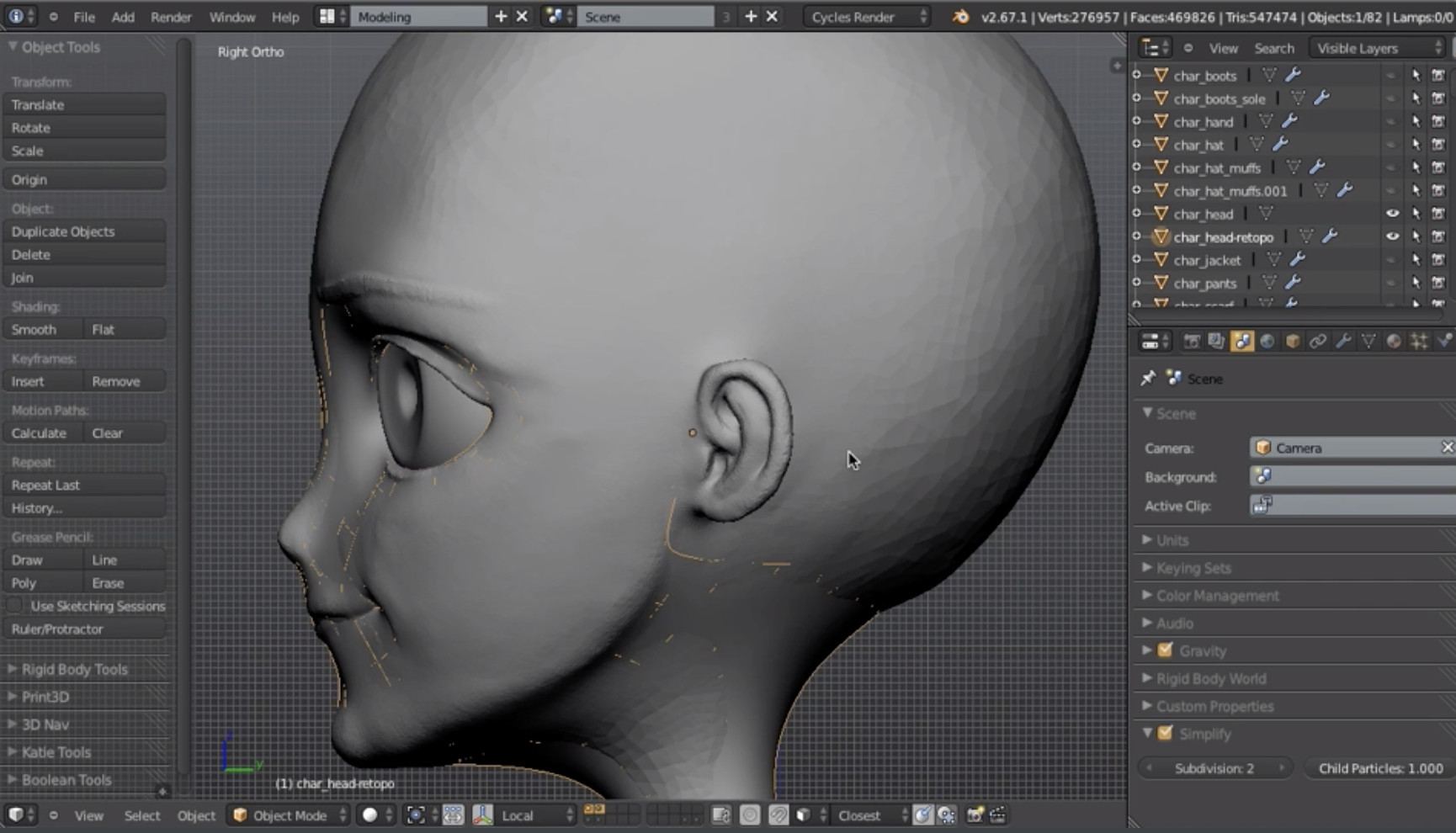Select char_head-retopo in the outliner

click(x=1223, y=237)
